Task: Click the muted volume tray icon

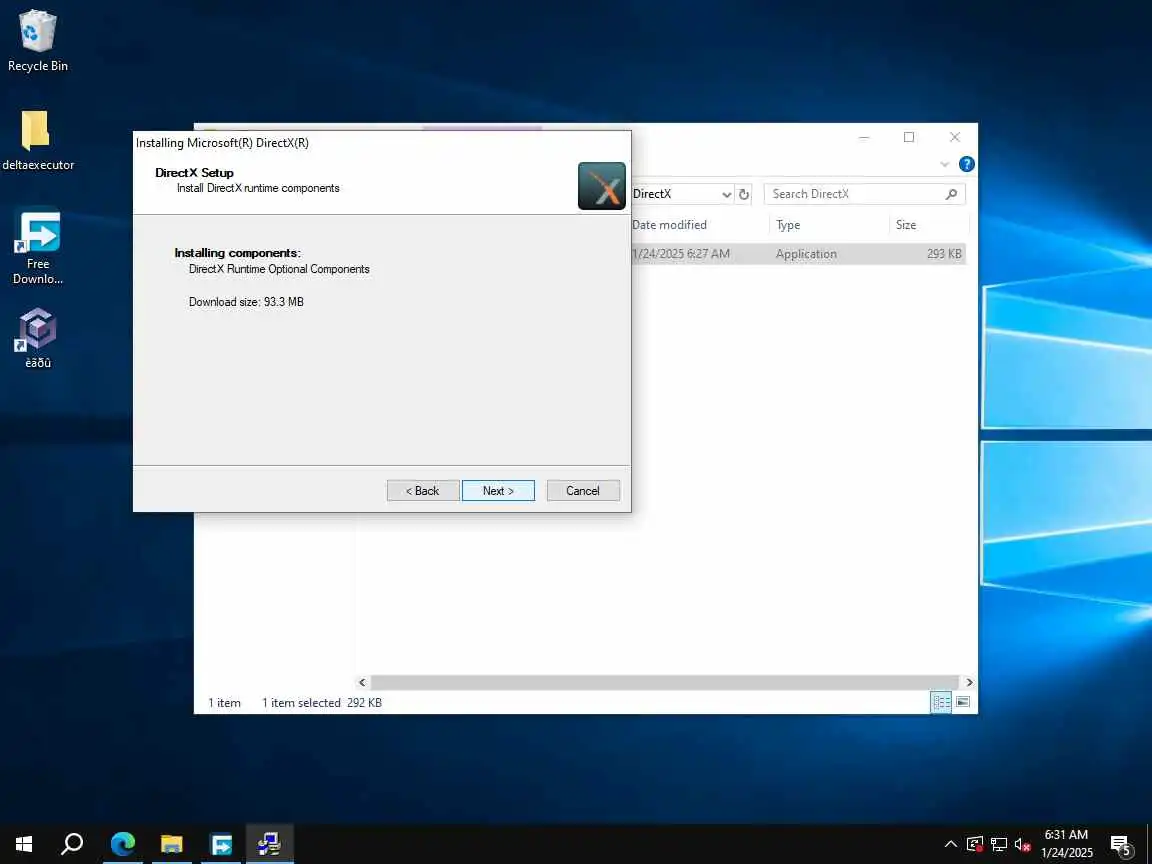Action: pyautogui.click(x=1022, y=844)
